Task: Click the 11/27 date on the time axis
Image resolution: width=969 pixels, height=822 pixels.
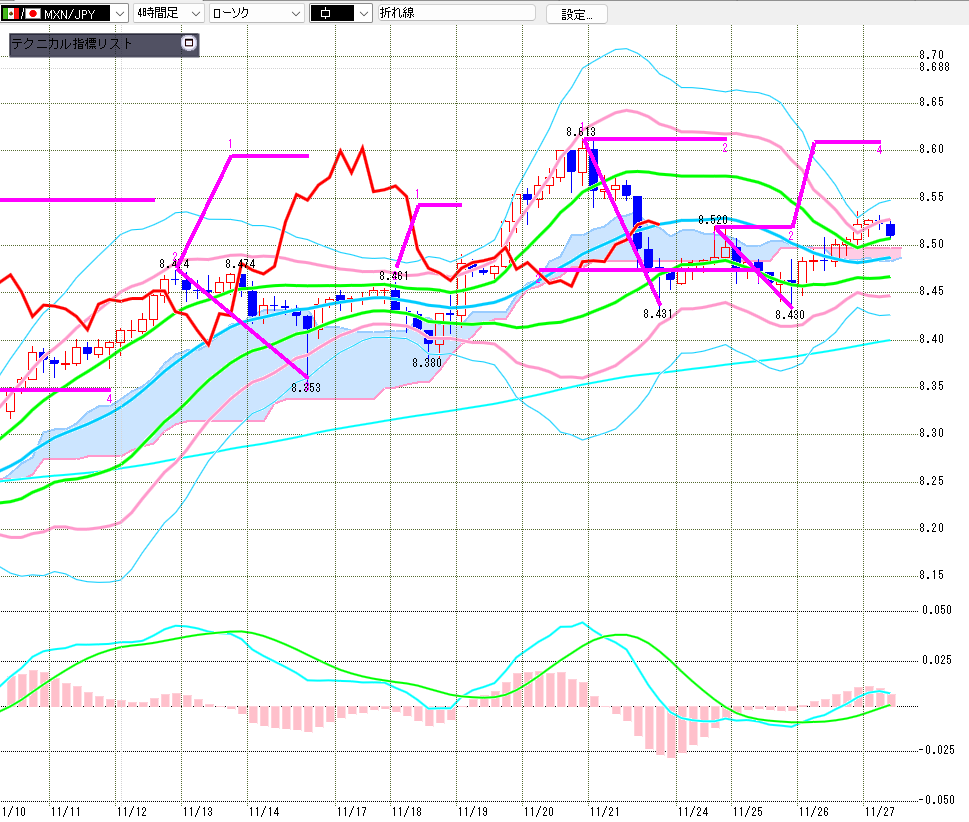Action: (x=880, y=811)
